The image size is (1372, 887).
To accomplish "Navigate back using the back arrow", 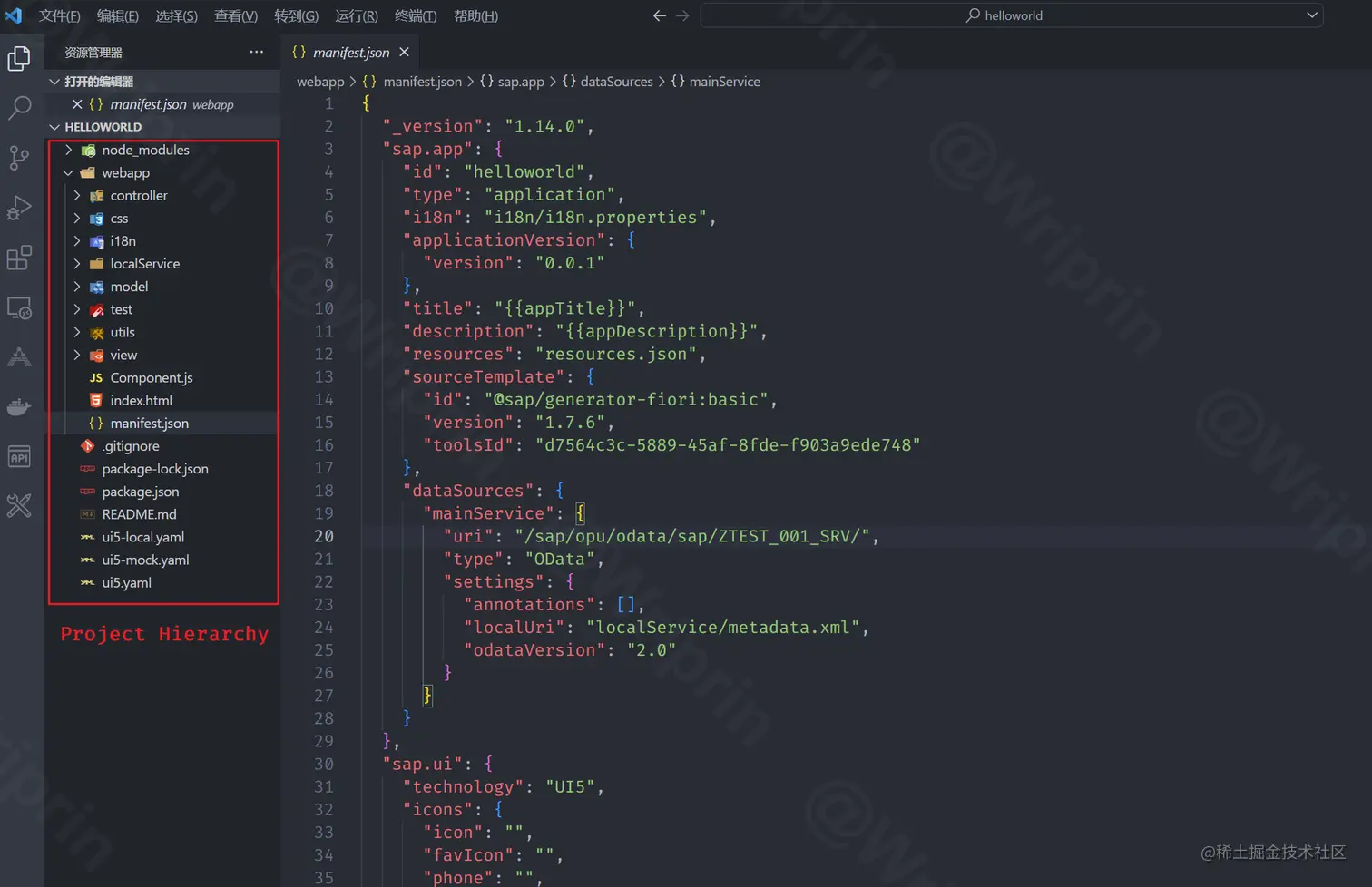I will (x=660, y=15).
